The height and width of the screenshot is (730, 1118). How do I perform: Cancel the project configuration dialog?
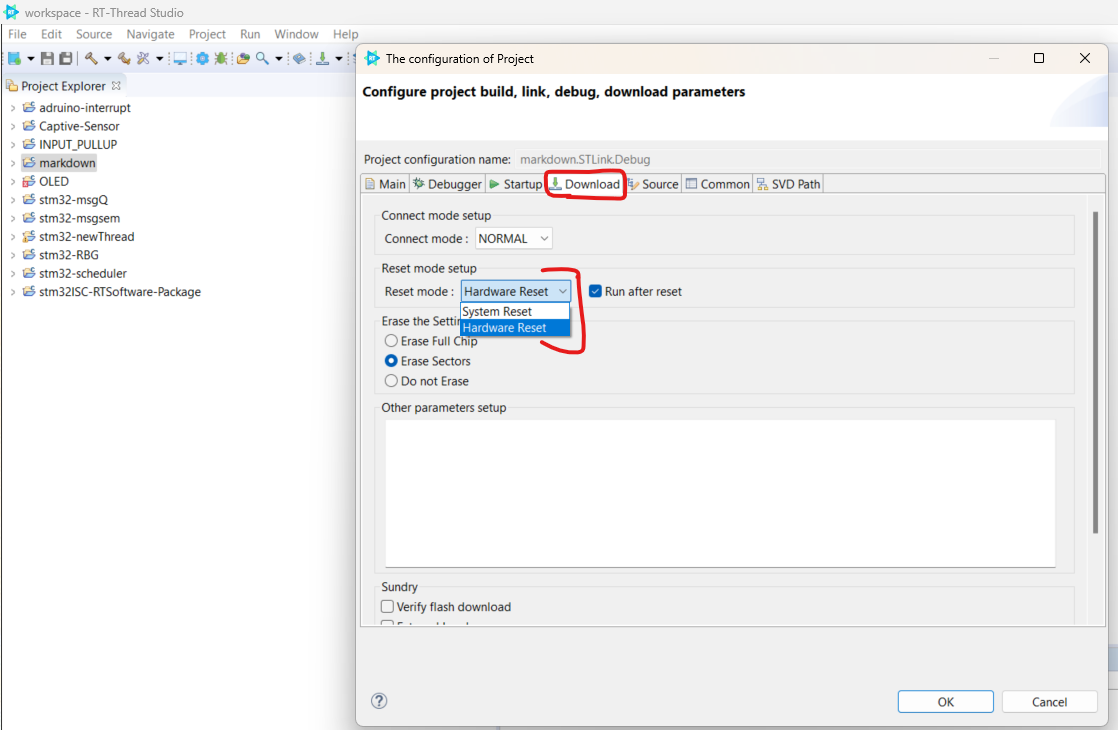(x=1049, y=701)
